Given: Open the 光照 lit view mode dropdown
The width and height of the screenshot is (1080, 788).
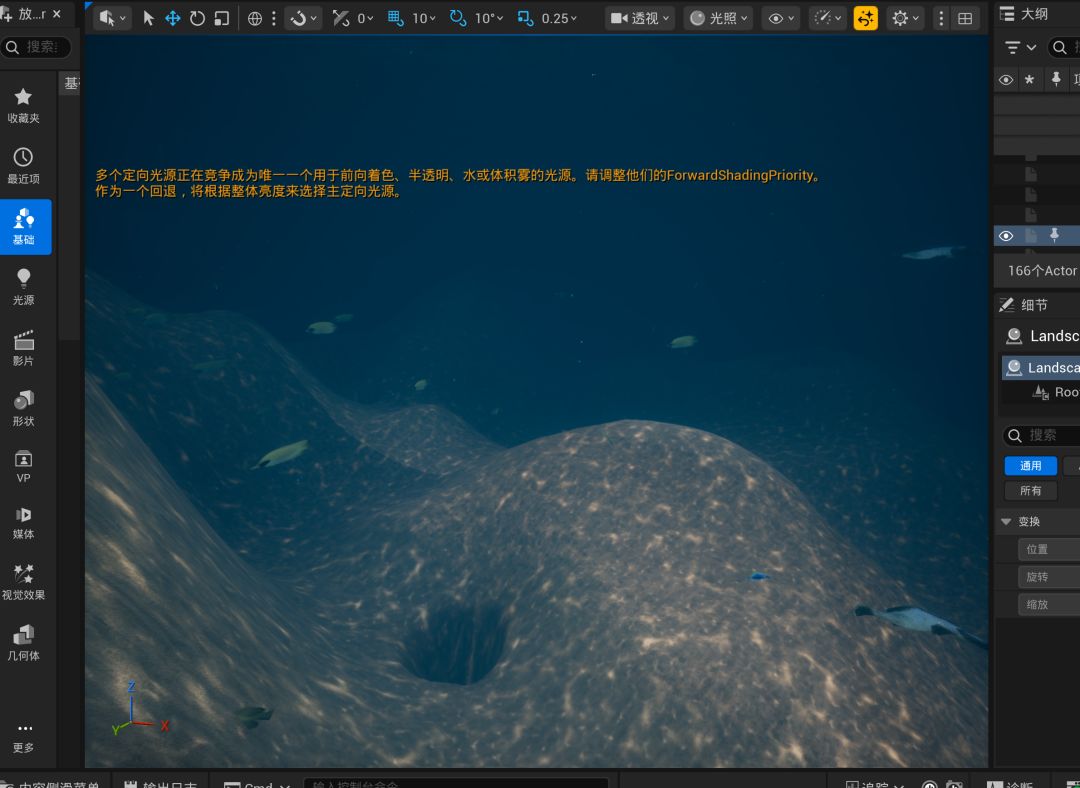Looking at the screenshot, I should click(718, 19).
